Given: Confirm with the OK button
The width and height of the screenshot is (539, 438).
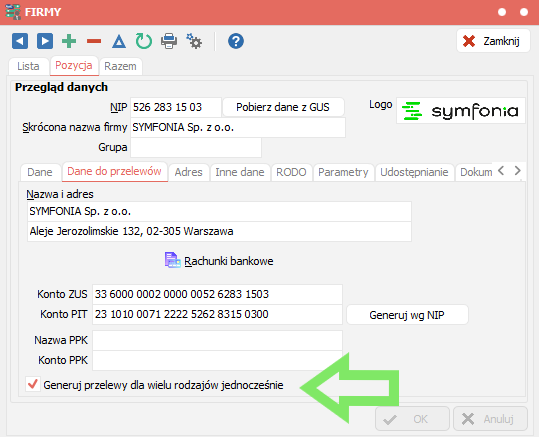Looking at the screenshot, I should [412, 419].
